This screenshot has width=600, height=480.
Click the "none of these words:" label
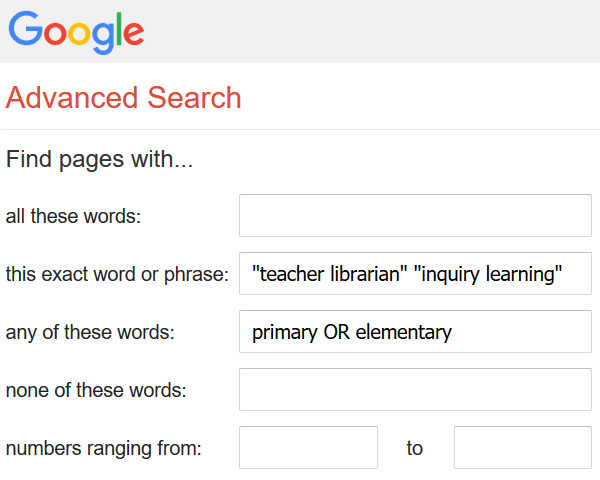[95, 390]
